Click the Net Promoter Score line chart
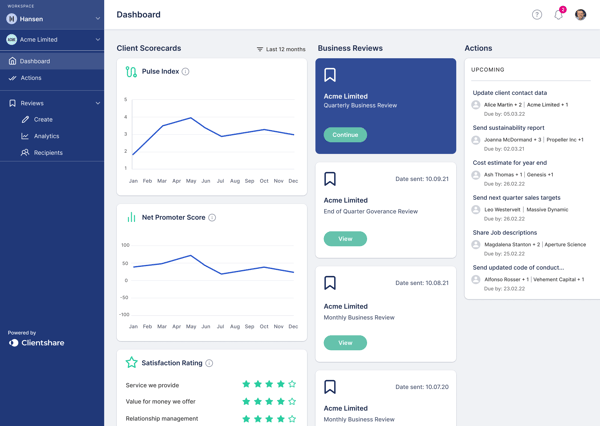The height and width of the screenshot is (426, 600). click(213, 264)
